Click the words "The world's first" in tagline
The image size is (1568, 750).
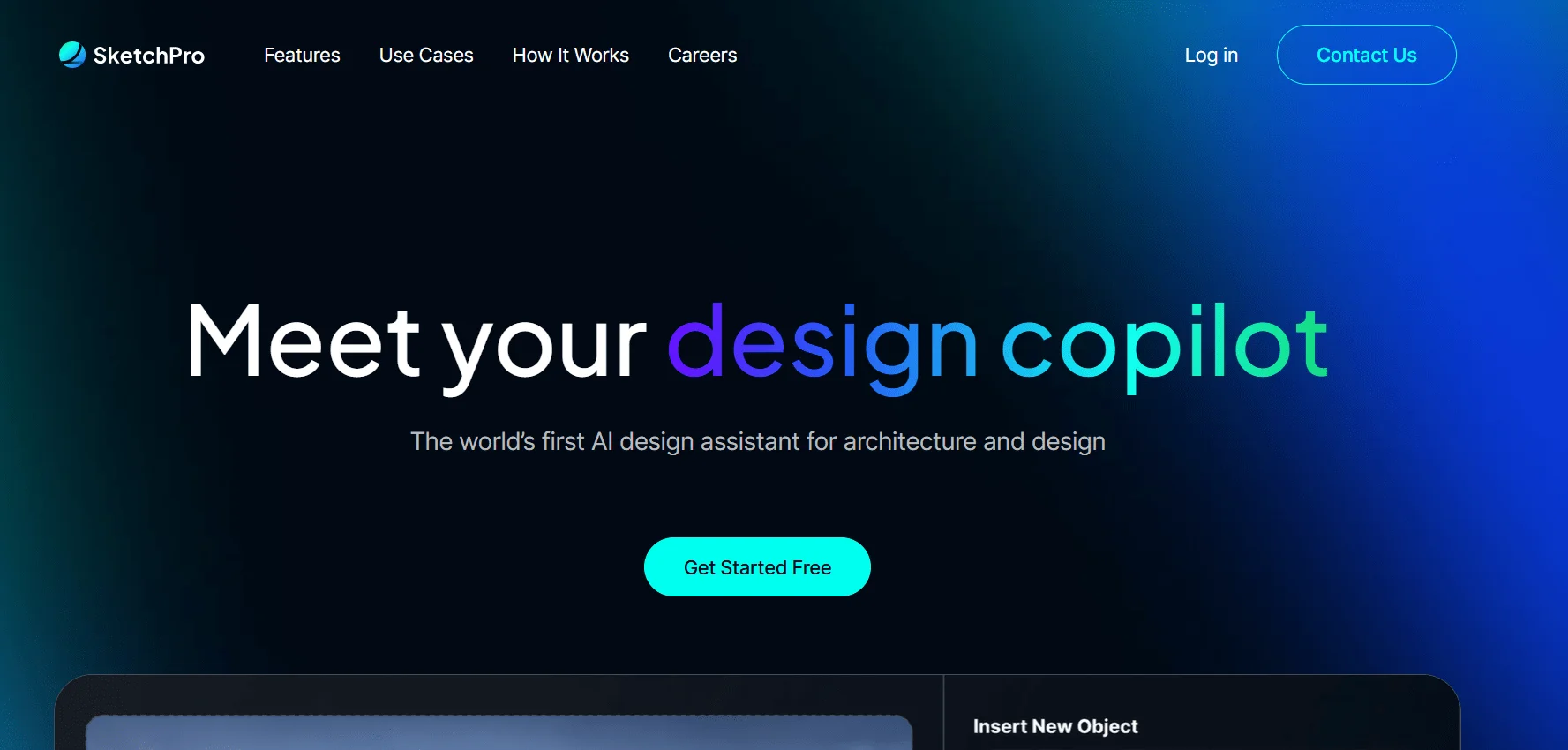click(498, 441)
